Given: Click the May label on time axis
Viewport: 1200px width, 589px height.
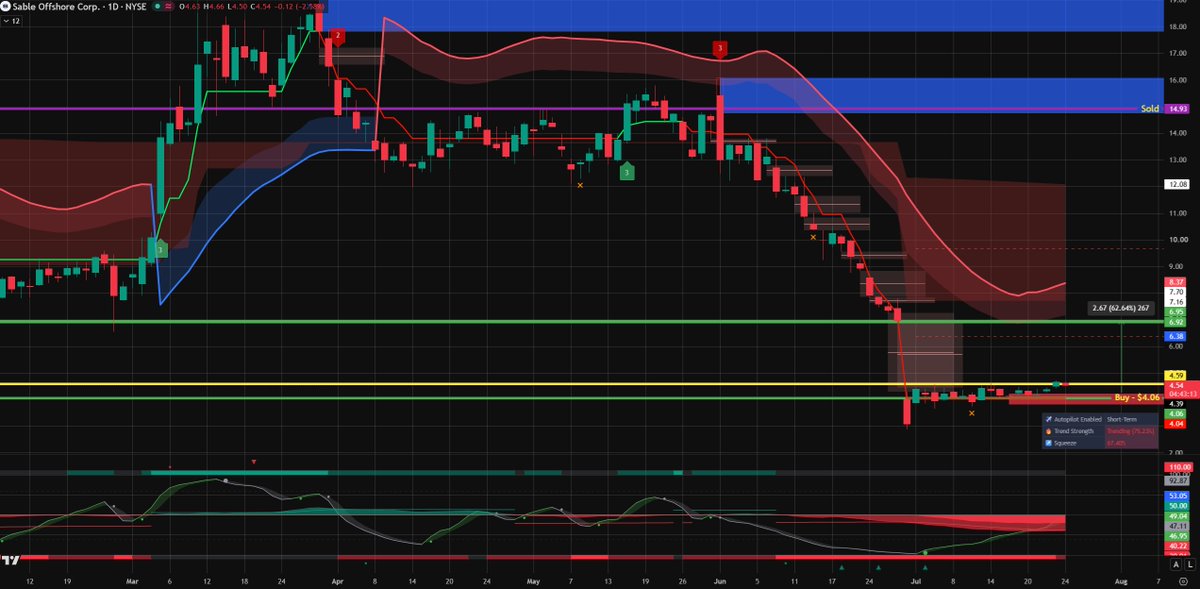Looking at the screenshot, I should click(x=533, y=580).
